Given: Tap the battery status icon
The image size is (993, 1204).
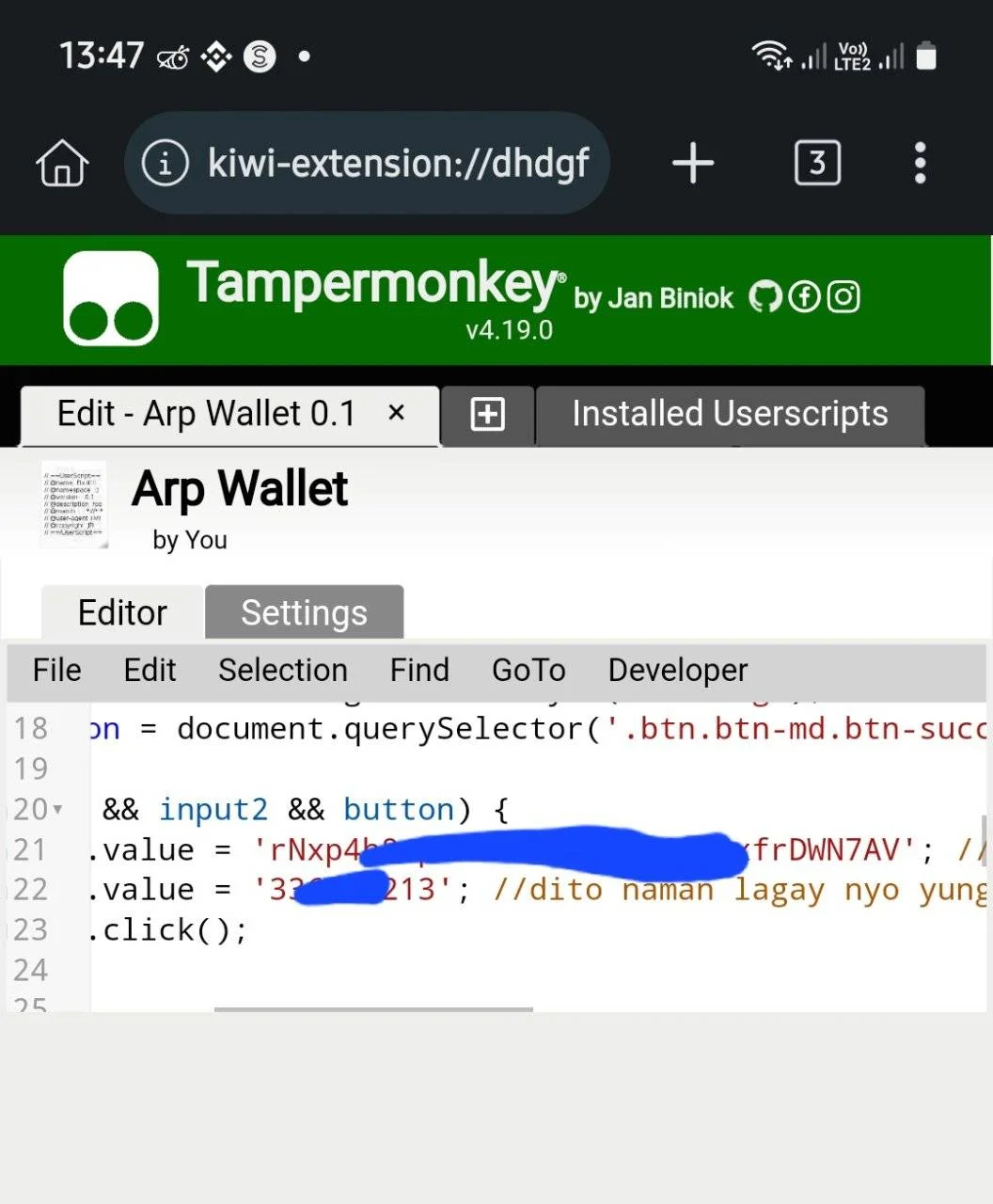Looking at the screenshot, I should [x=926, y=55].
